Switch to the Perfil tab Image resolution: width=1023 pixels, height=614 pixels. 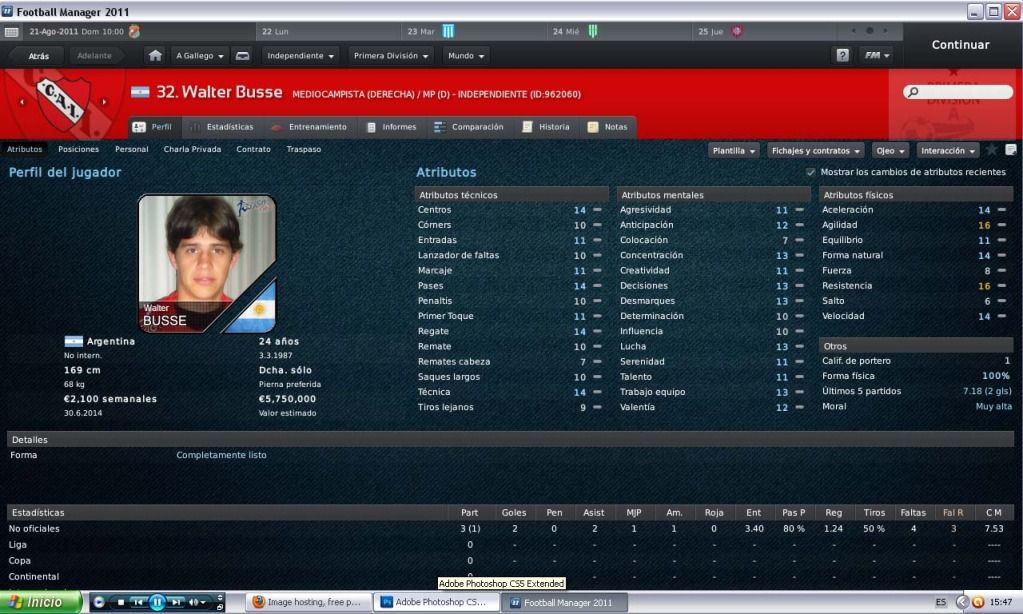153,127
